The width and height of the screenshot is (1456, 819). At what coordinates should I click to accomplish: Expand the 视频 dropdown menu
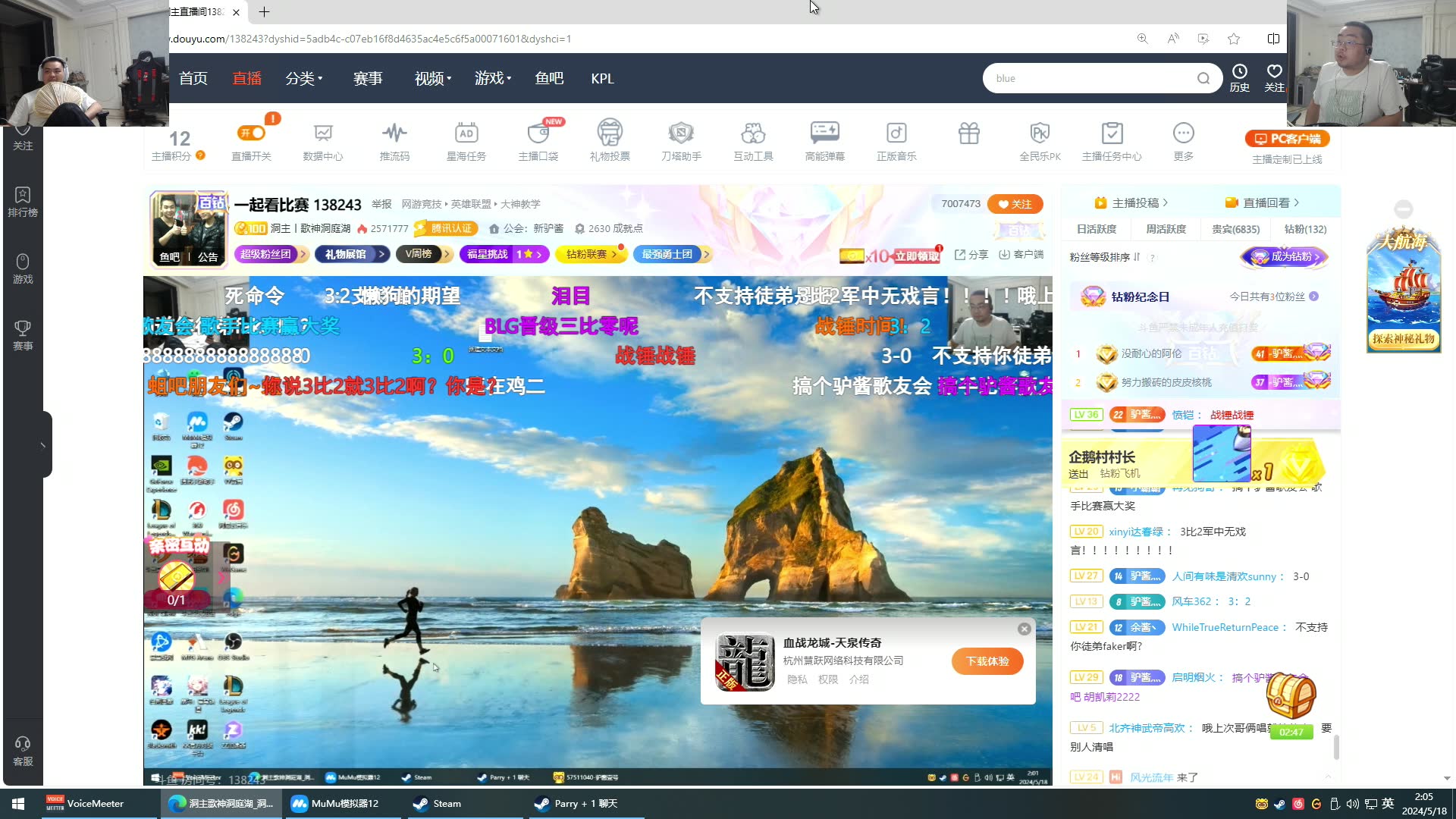click(x=432, y=78)
